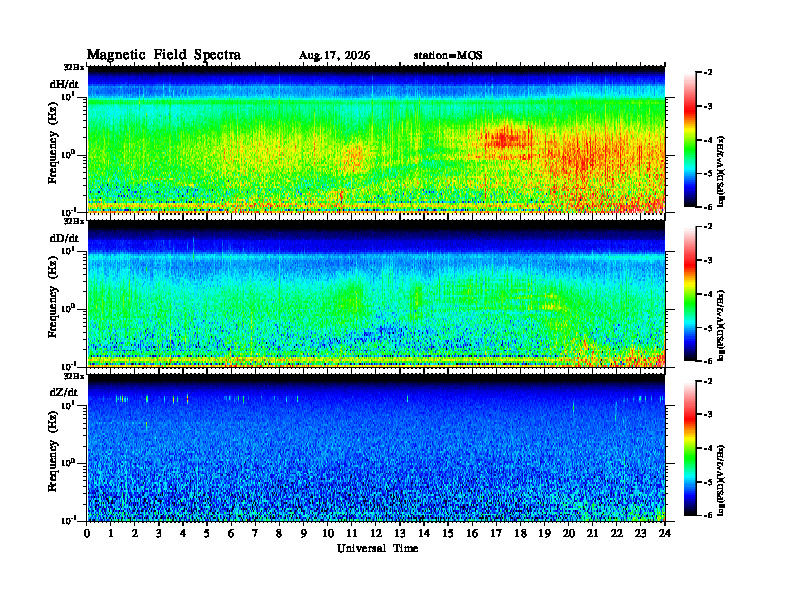Click the color bar beside the dH/dt panel
The image size is (792, 612).
(690, 140)
